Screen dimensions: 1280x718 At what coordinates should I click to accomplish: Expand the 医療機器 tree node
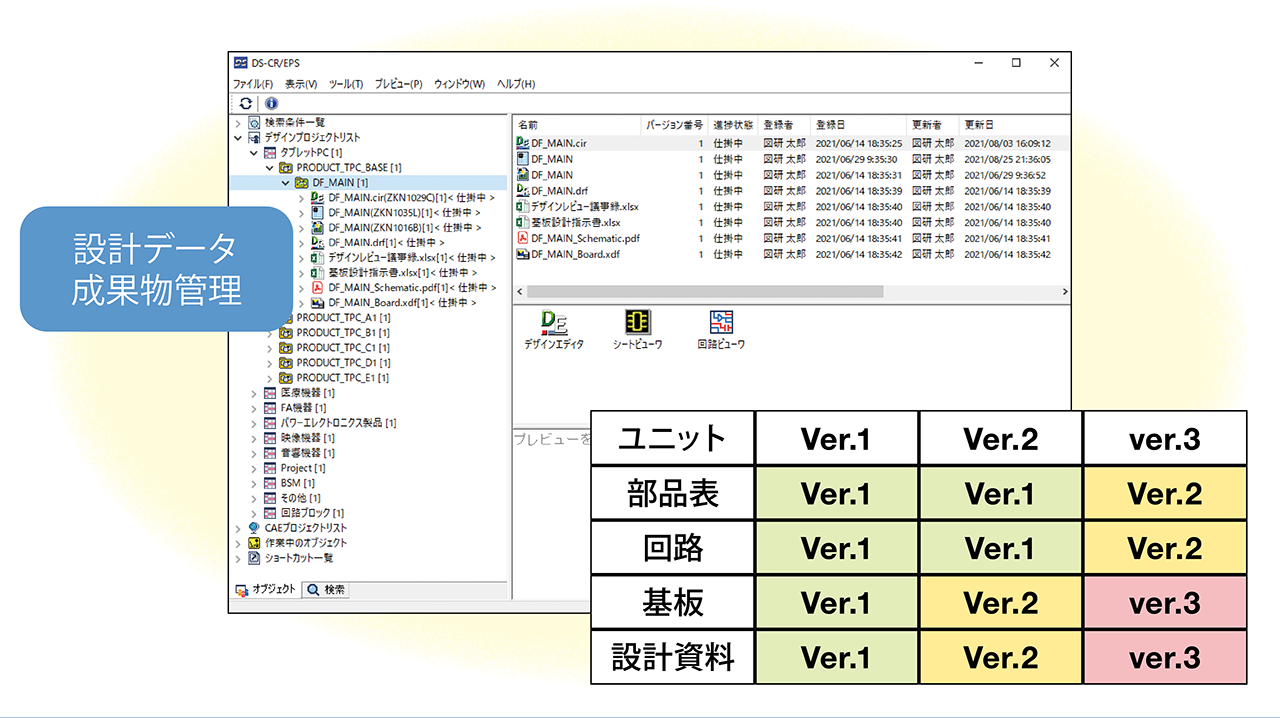click(x=254, y=393)
